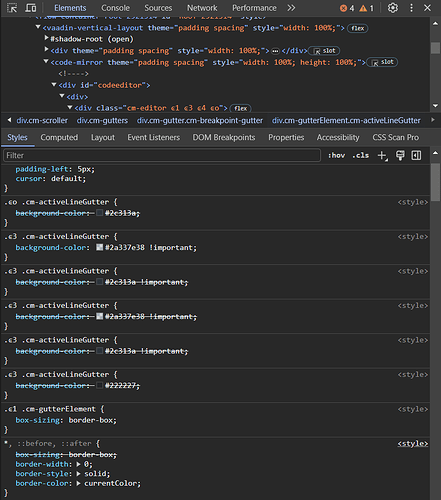The height and width of the screenshot is (500, 441).
Task: Open the Layout pane tab
Action: 103,138
